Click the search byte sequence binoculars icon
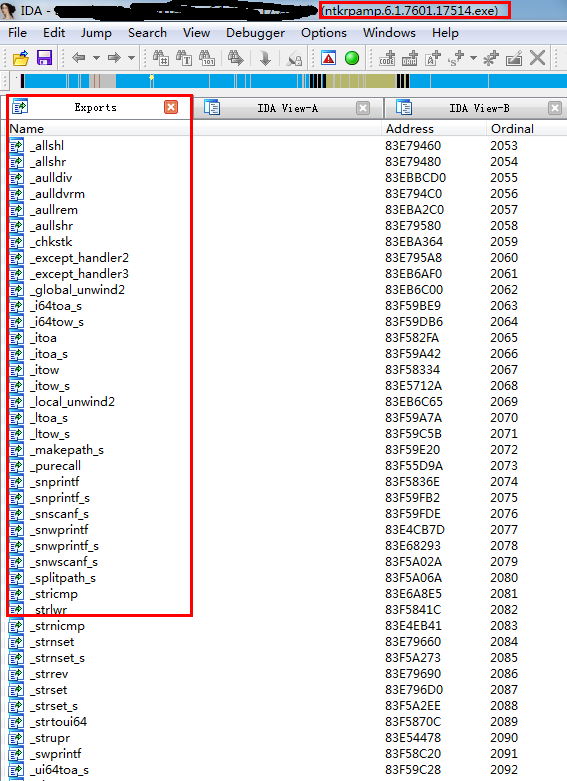Image resolution: width=567 pixels, height=781 pixels. (x=207, y=58)
